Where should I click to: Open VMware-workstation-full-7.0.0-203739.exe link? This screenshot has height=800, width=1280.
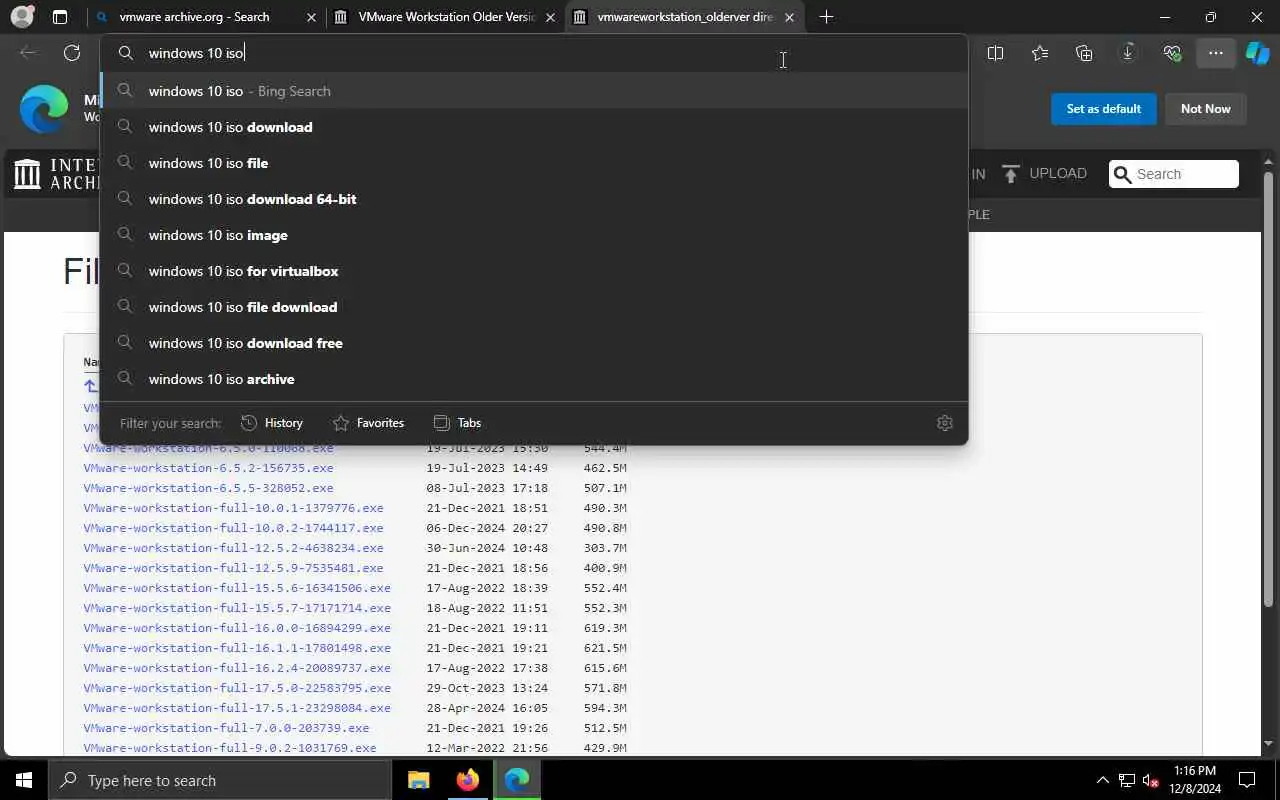[x=226, y=728]
